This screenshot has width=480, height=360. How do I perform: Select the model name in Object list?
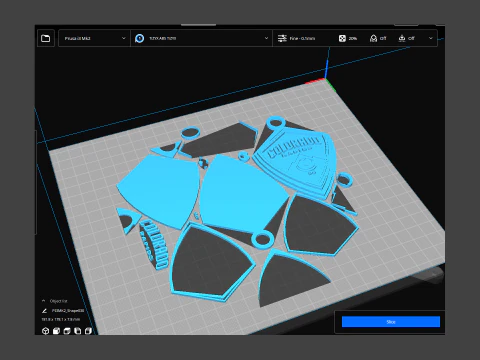point(68,311)
